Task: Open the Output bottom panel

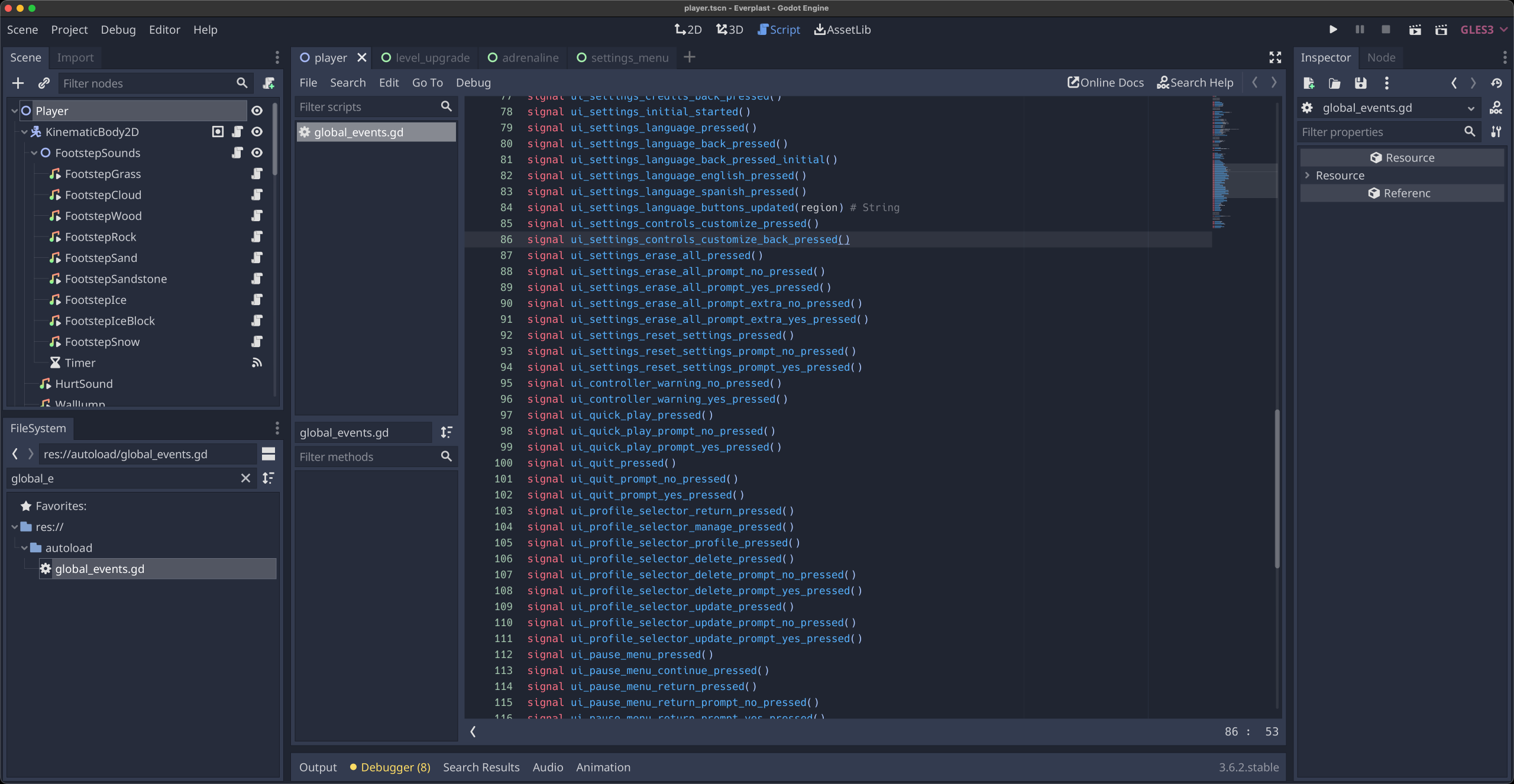Action: [x=318, y=767]
